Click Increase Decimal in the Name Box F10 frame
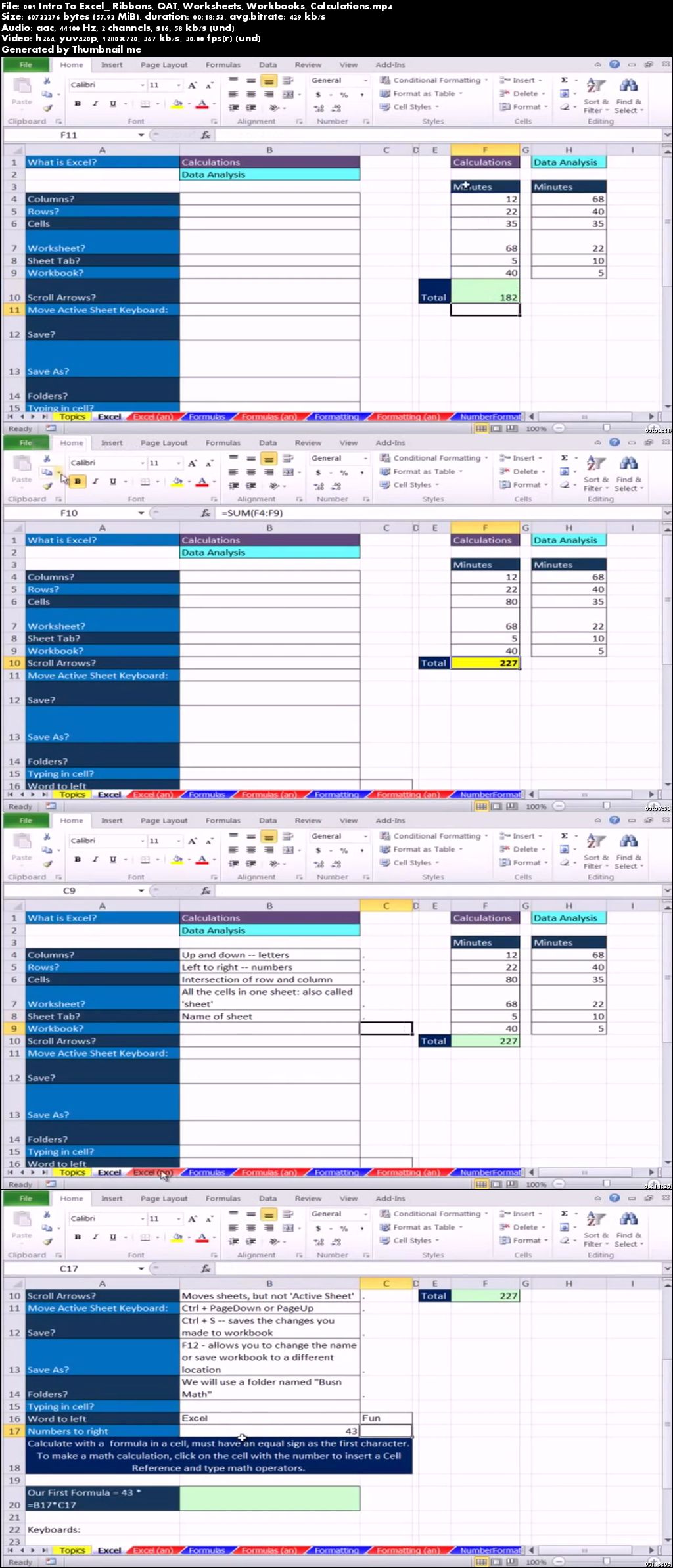 319,486
